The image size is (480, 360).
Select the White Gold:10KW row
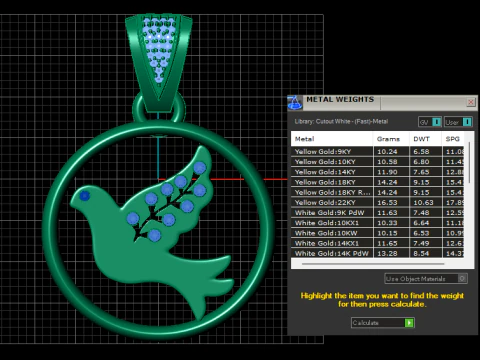pyautogui.click(x=377, y=233)
